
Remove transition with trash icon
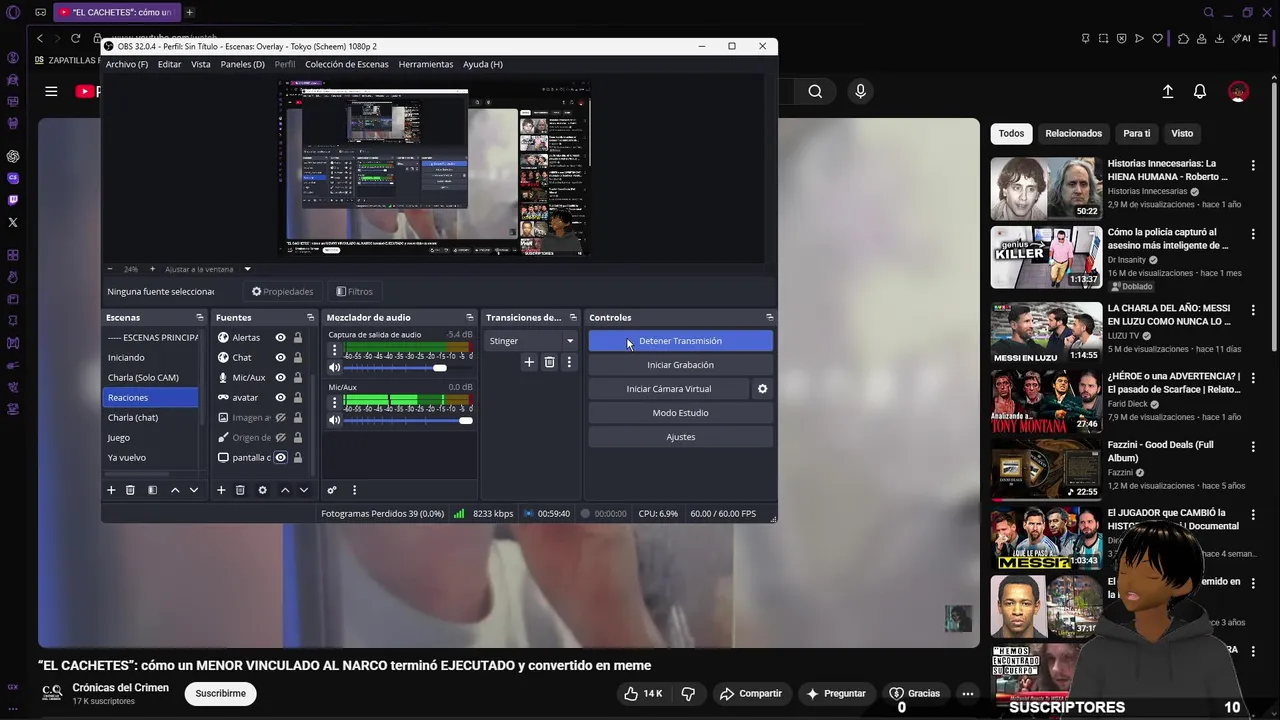(x=549, y=362)
